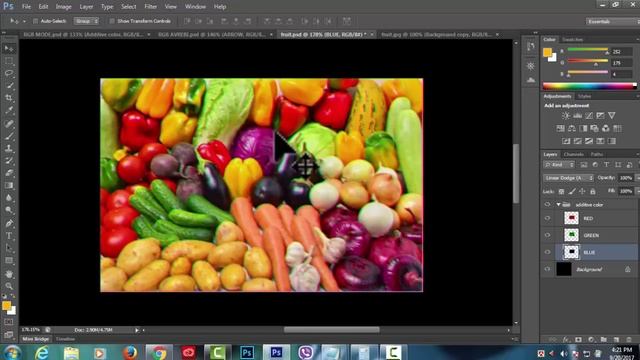Hide the BLUE layer
640x360 pixels.
pos(547,252)
